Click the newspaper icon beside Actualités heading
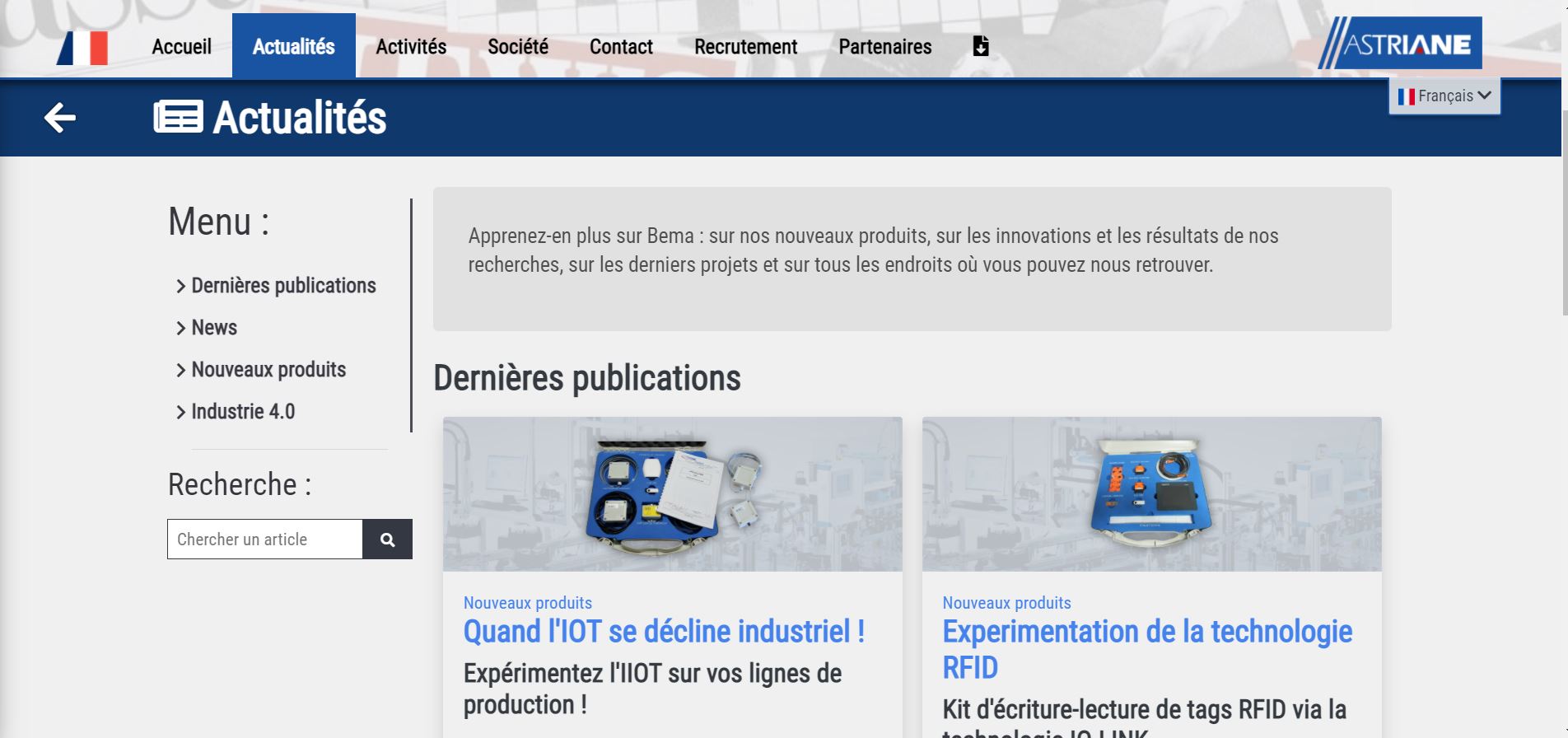The width and height of the screenshot is (1568, 738). pos(178,117)
